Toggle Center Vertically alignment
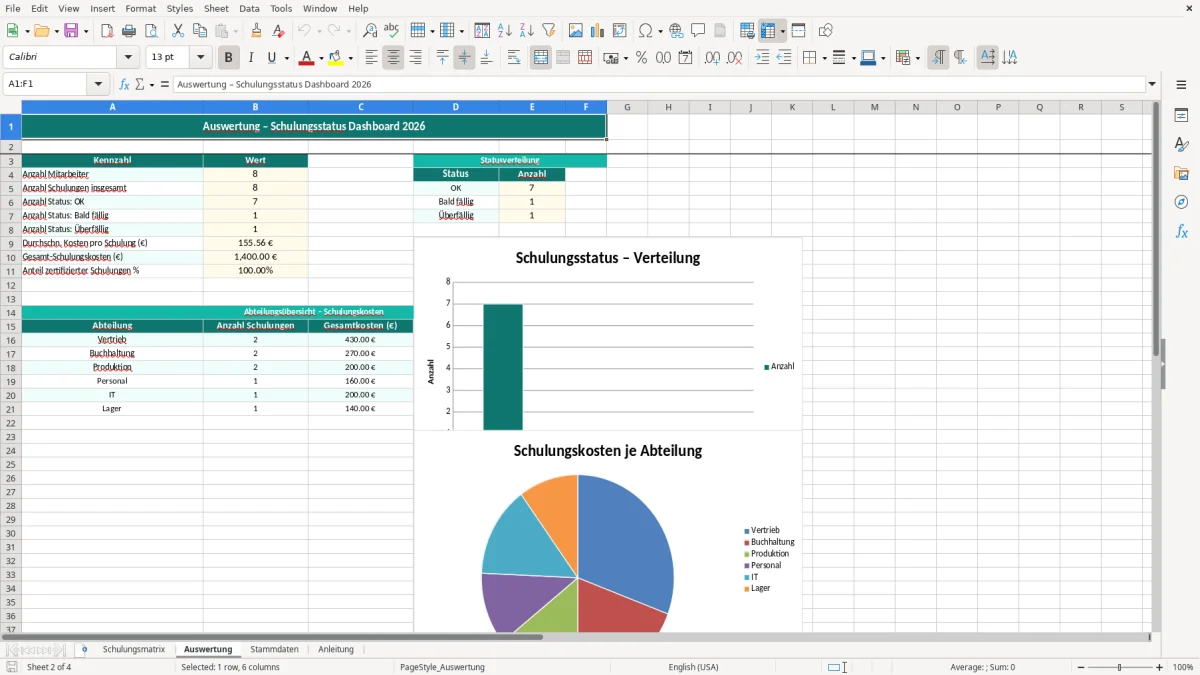1200x675 pixels. click(464, 58)
